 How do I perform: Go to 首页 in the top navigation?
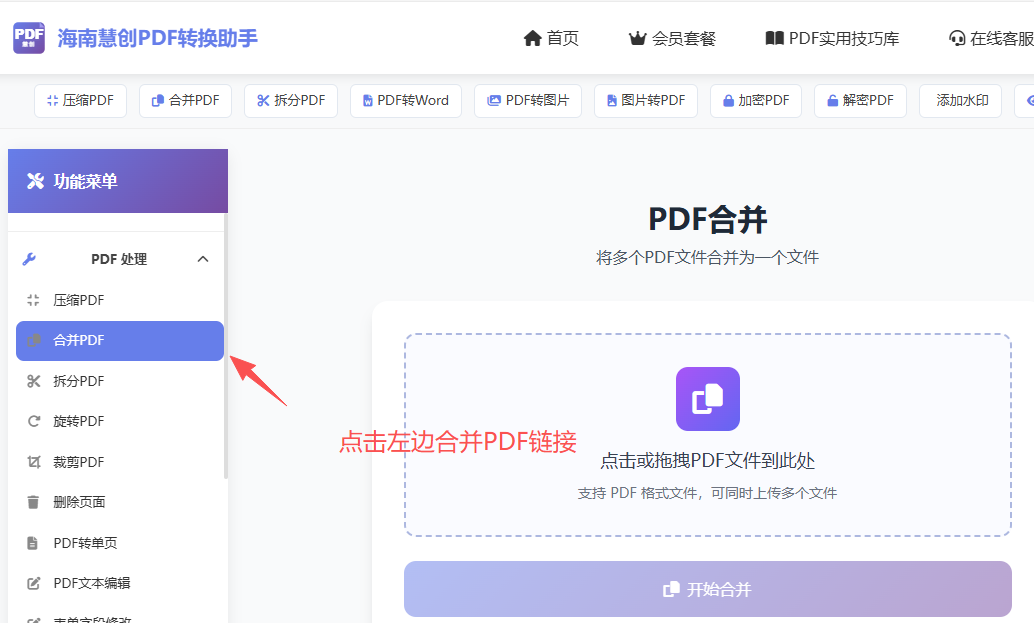(x=563, y=38)
